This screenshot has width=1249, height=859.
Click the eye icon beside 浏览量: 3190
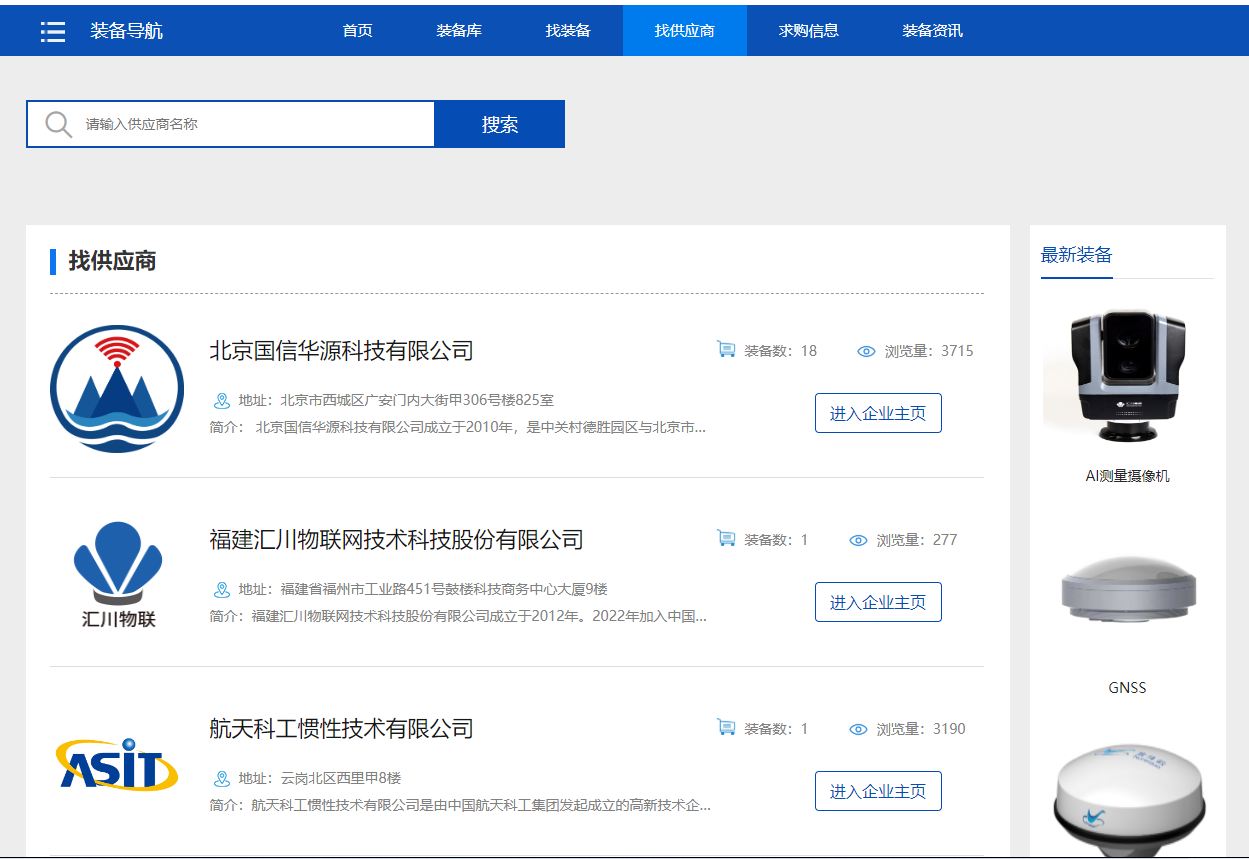click(x=858, y=729)
